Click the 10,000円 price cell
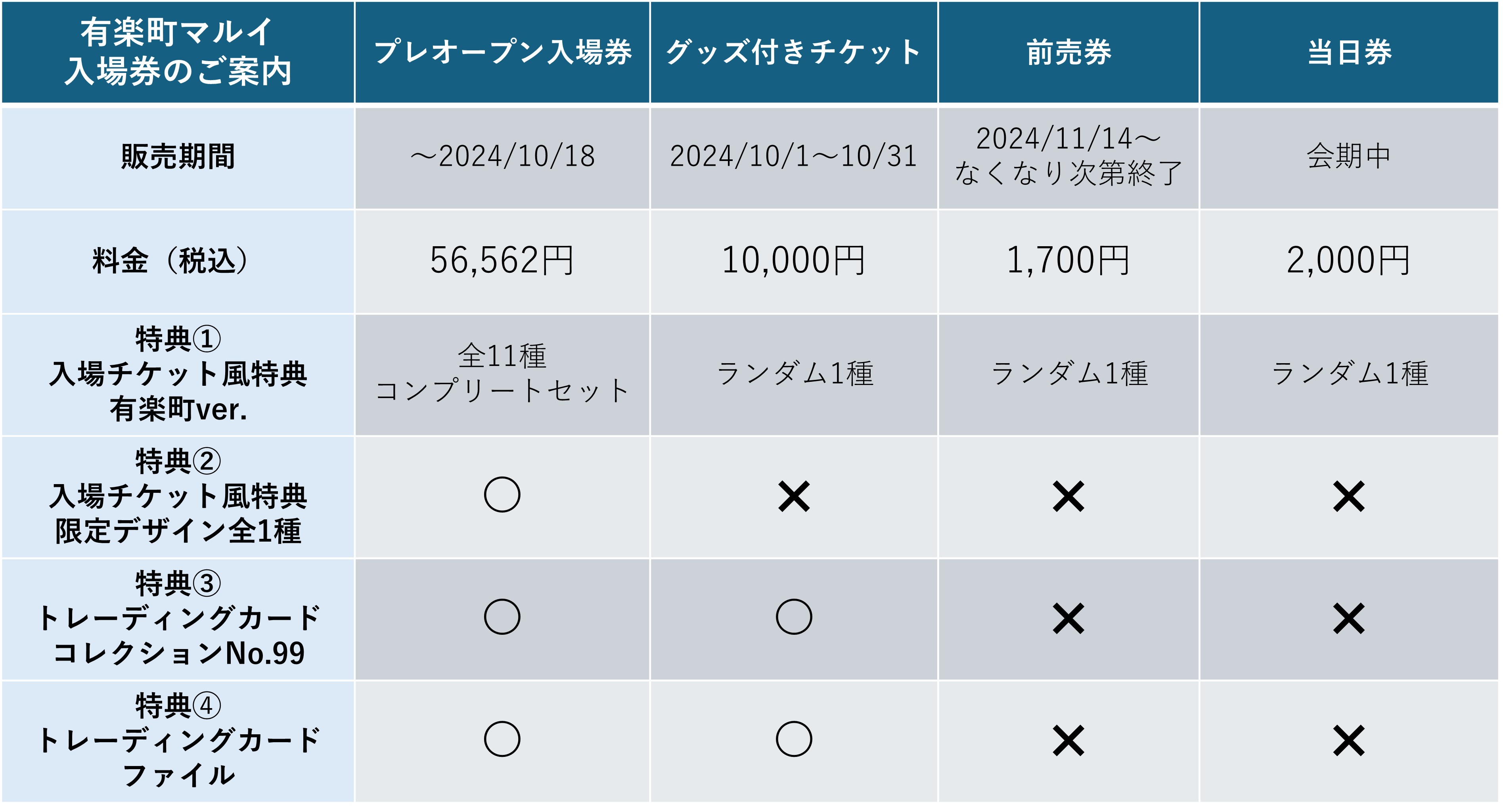 pos(793,261)
